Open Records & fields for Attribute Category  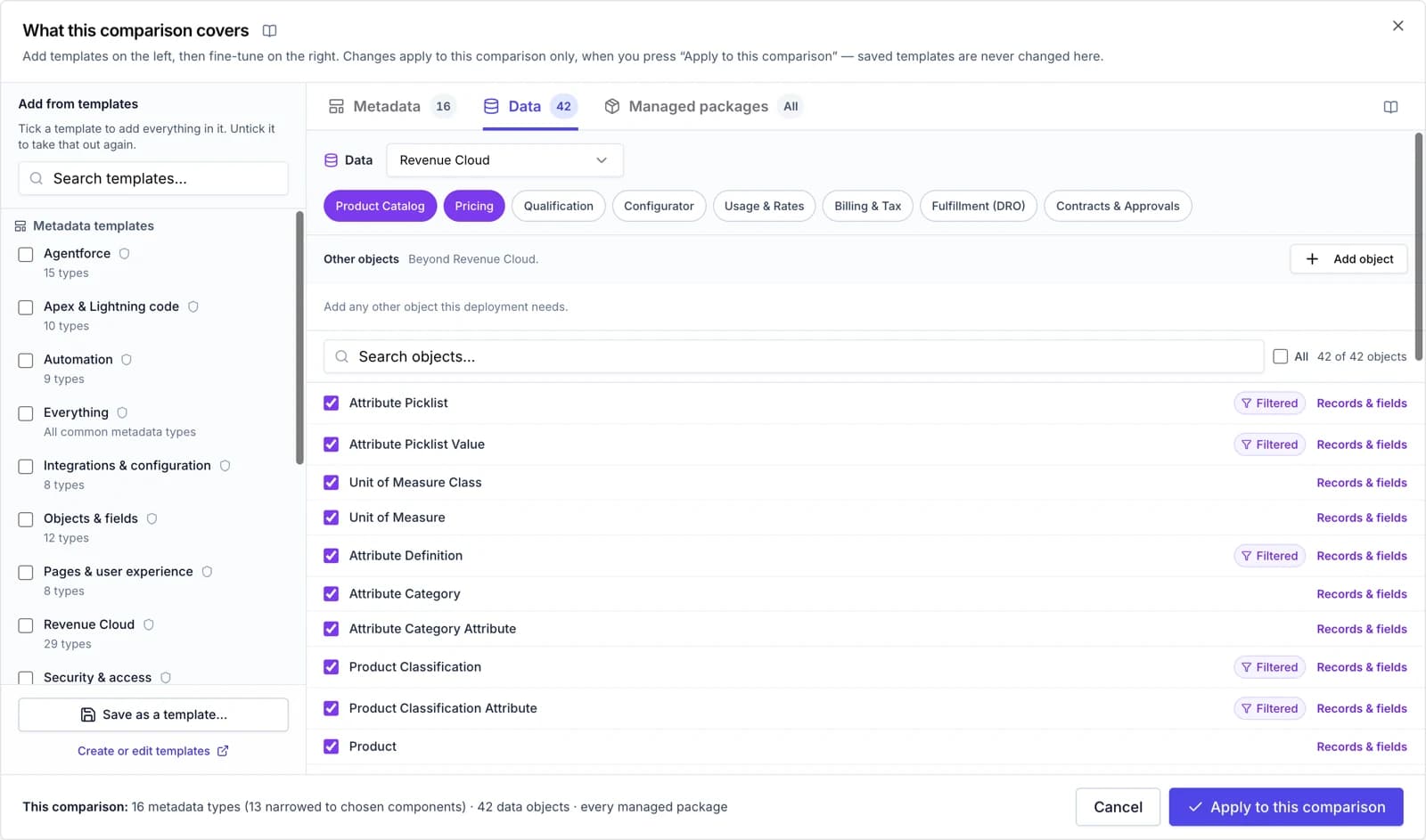(x=1362, y=594)
